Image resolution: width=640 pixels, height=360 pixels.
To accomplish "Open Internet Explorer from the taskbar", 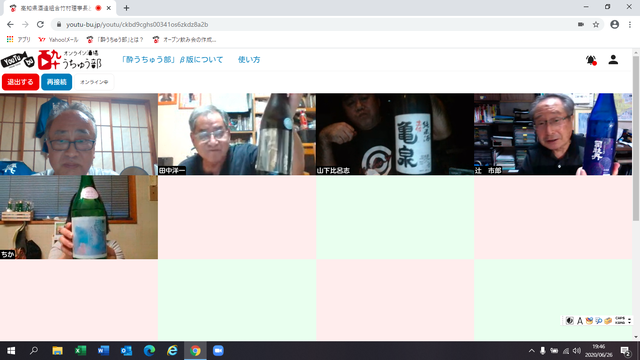I will pyautogui.click(x=172, y=351).
